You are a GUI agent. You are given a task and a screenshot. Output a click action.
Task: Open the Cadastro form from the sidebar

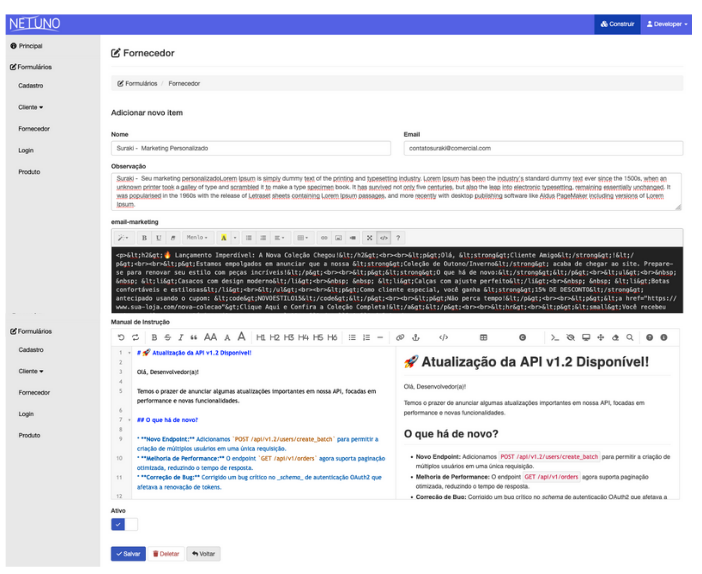pos(30,86)
